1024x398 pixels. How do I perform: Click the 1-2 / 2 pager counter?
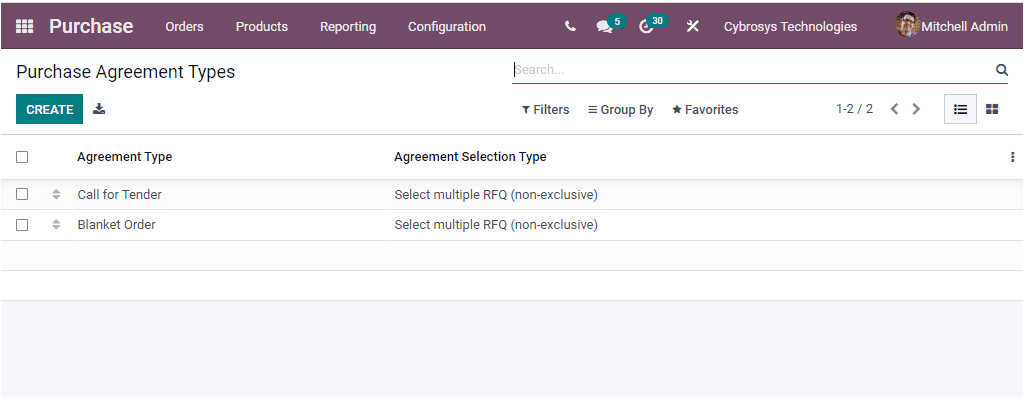tap(854, 109)
